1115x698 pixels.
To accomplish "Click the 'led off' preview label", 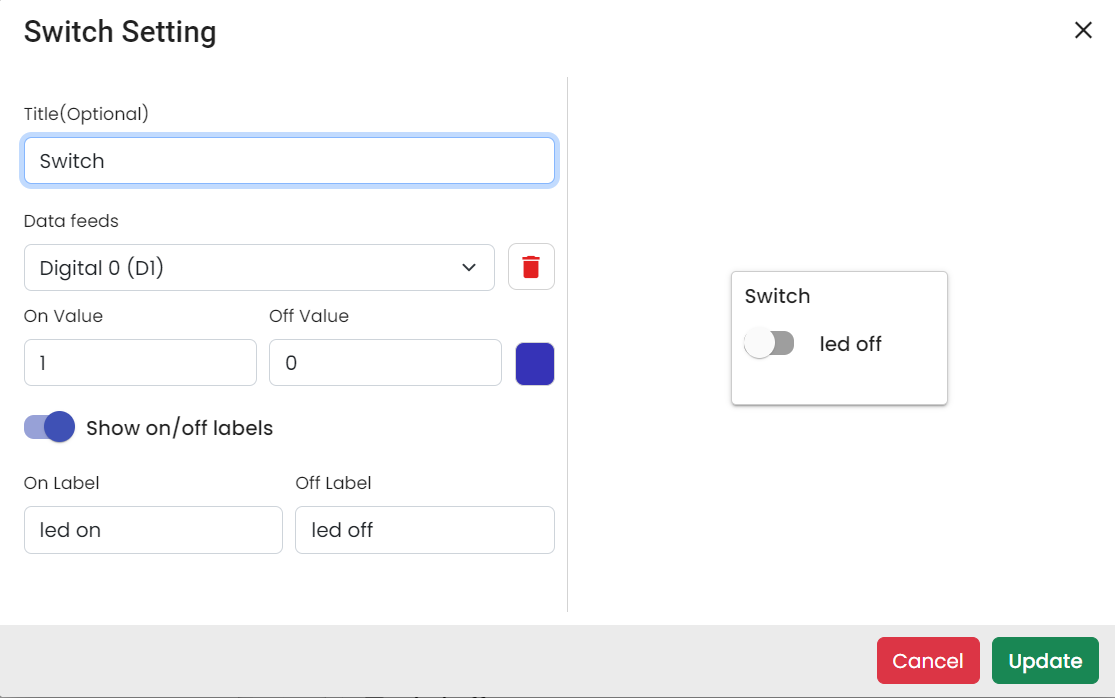I will [850, 344].
